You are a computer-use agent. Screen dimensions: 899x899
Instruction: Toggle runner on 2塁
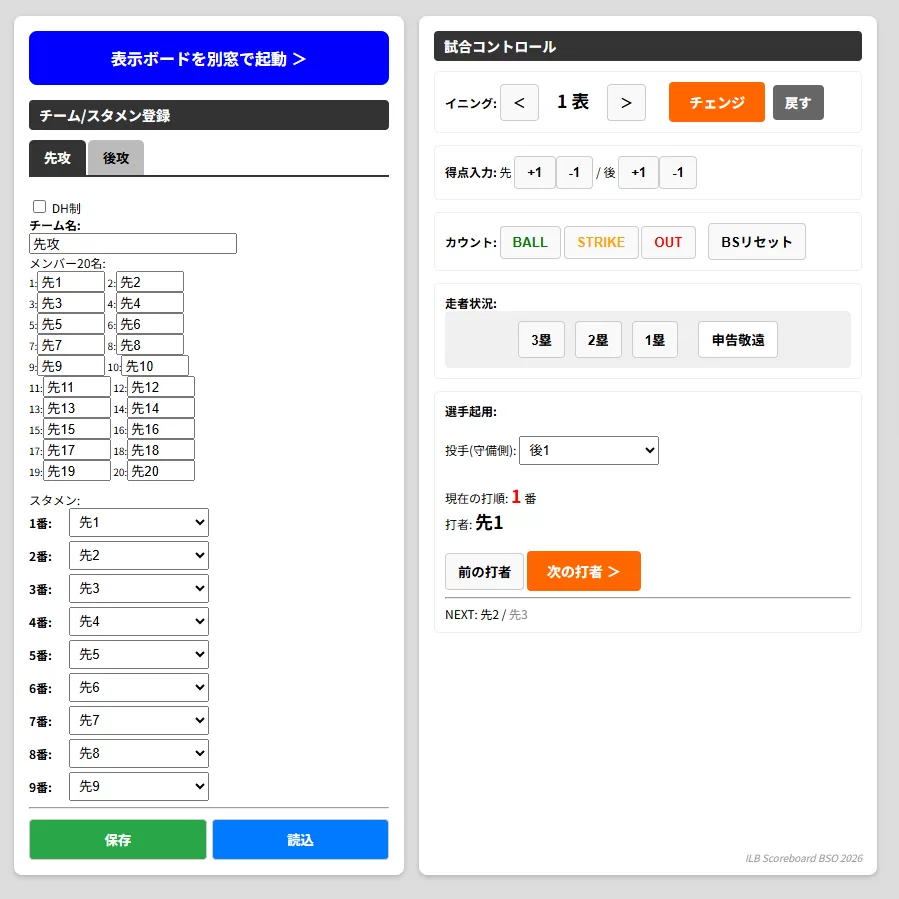(x=597, y=339)
